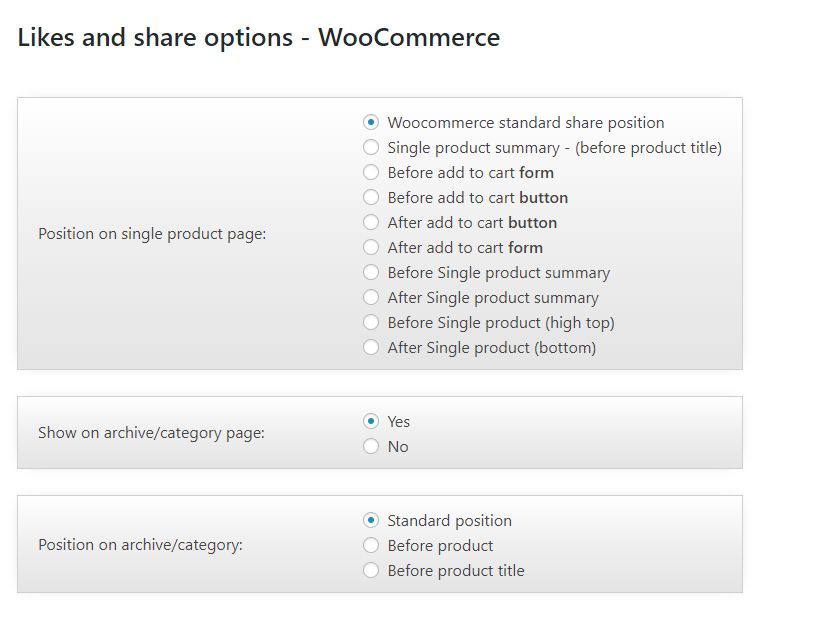Choose Before product title archive position
838x634 pixels.
pyautogui.click(x=371, y=571)
